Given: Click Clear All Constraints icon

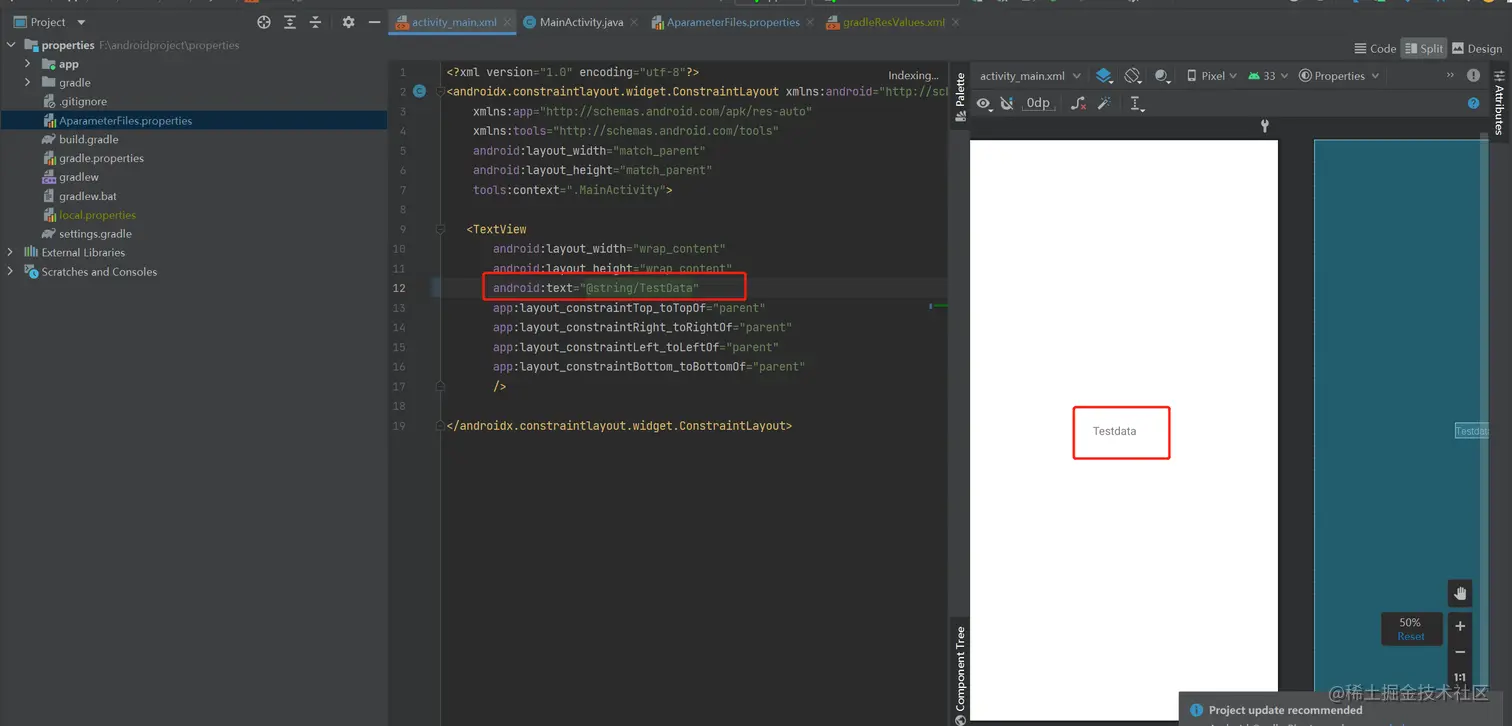Looking at the screenshot, I should pos(1078,103).
